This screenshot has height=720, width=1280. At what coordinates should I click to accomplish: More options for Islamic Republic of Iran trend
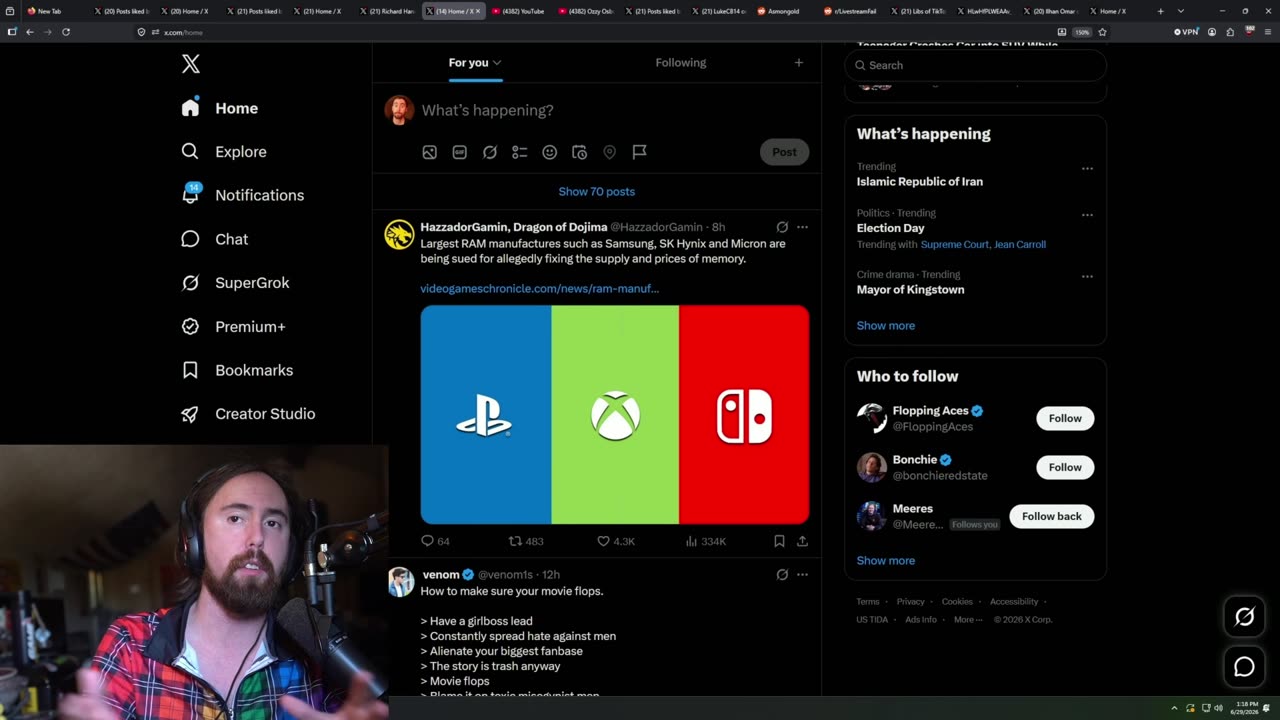1087,168
